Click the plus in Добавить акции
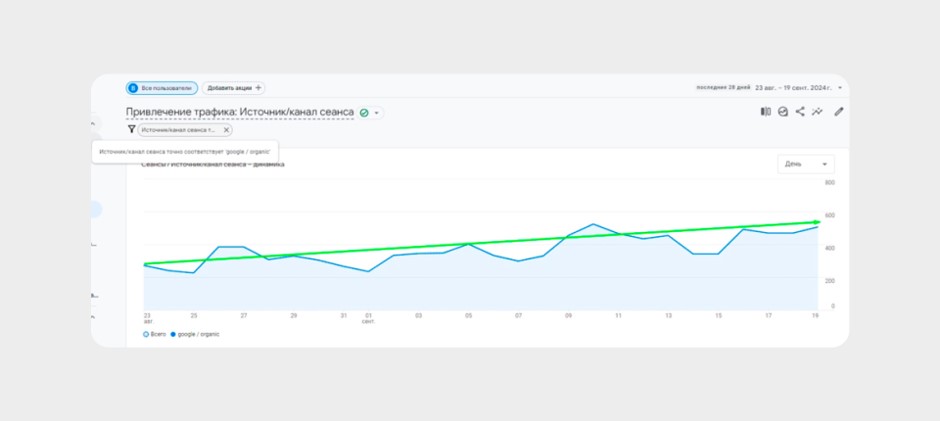The width and height of the screenshot is (940, 421). [x=258, y=88]
